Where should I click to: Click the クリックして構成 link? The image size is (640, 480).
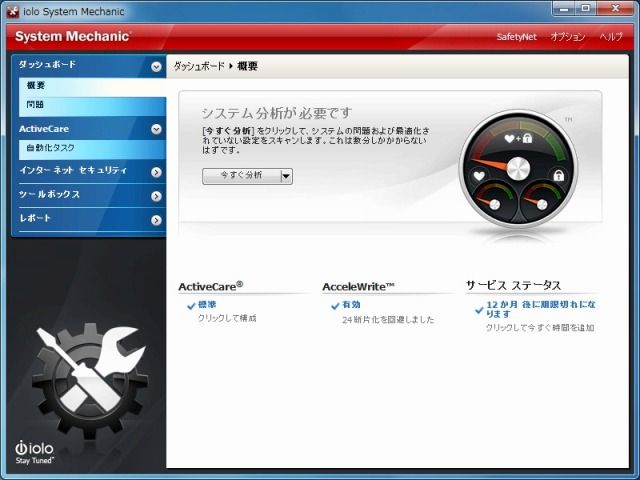[227, 318]
